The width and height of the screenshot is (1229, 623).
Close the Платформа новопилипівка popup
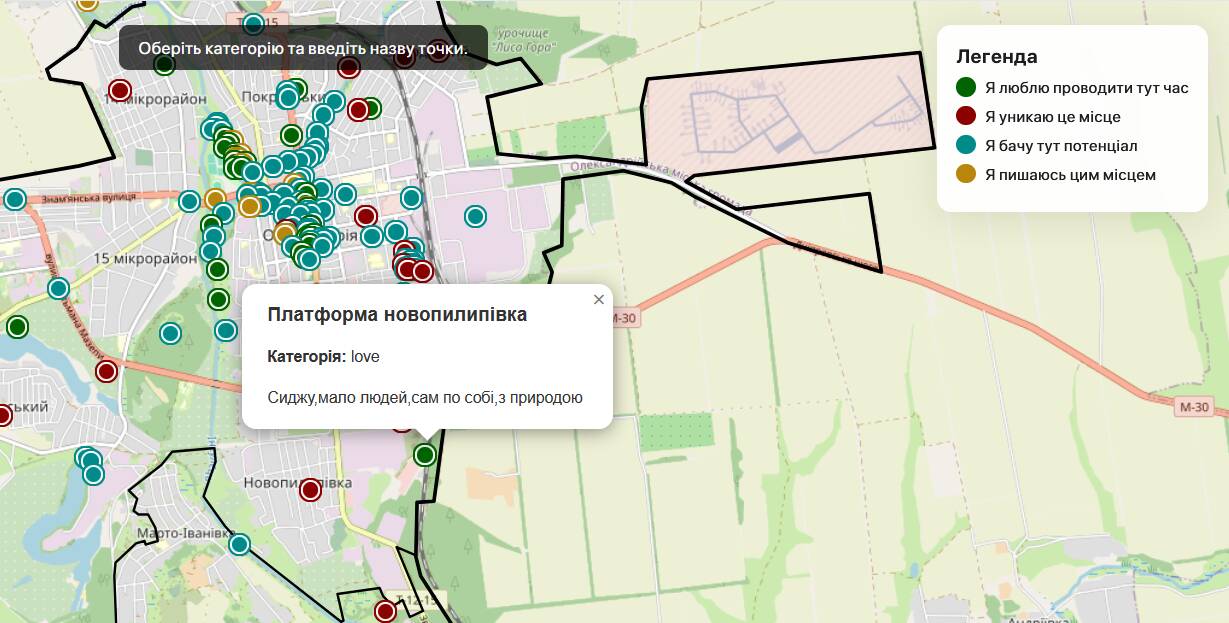click(599, 300)
